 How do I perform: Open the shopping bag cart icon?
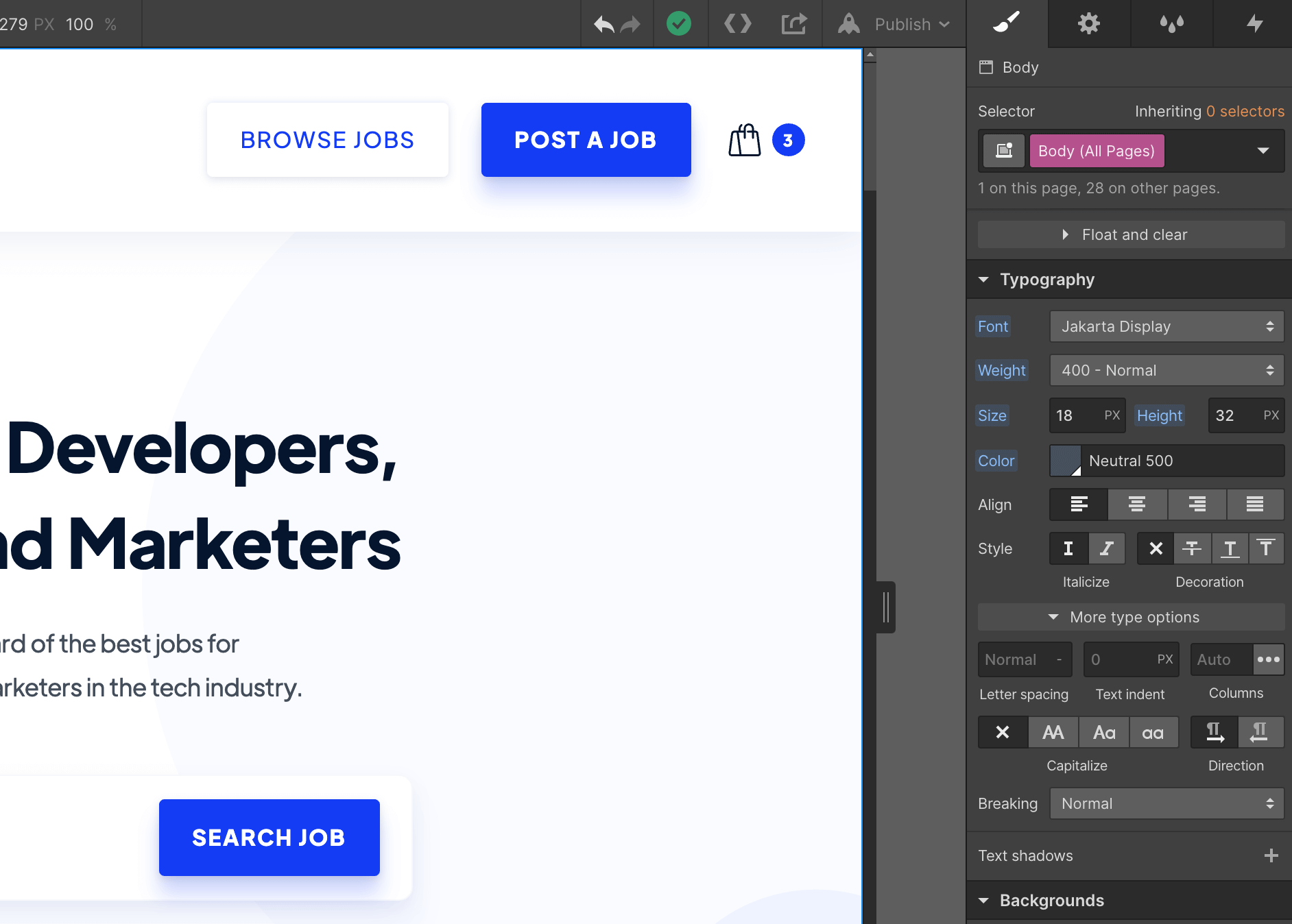pyautogui.click(x=744, y=141)
